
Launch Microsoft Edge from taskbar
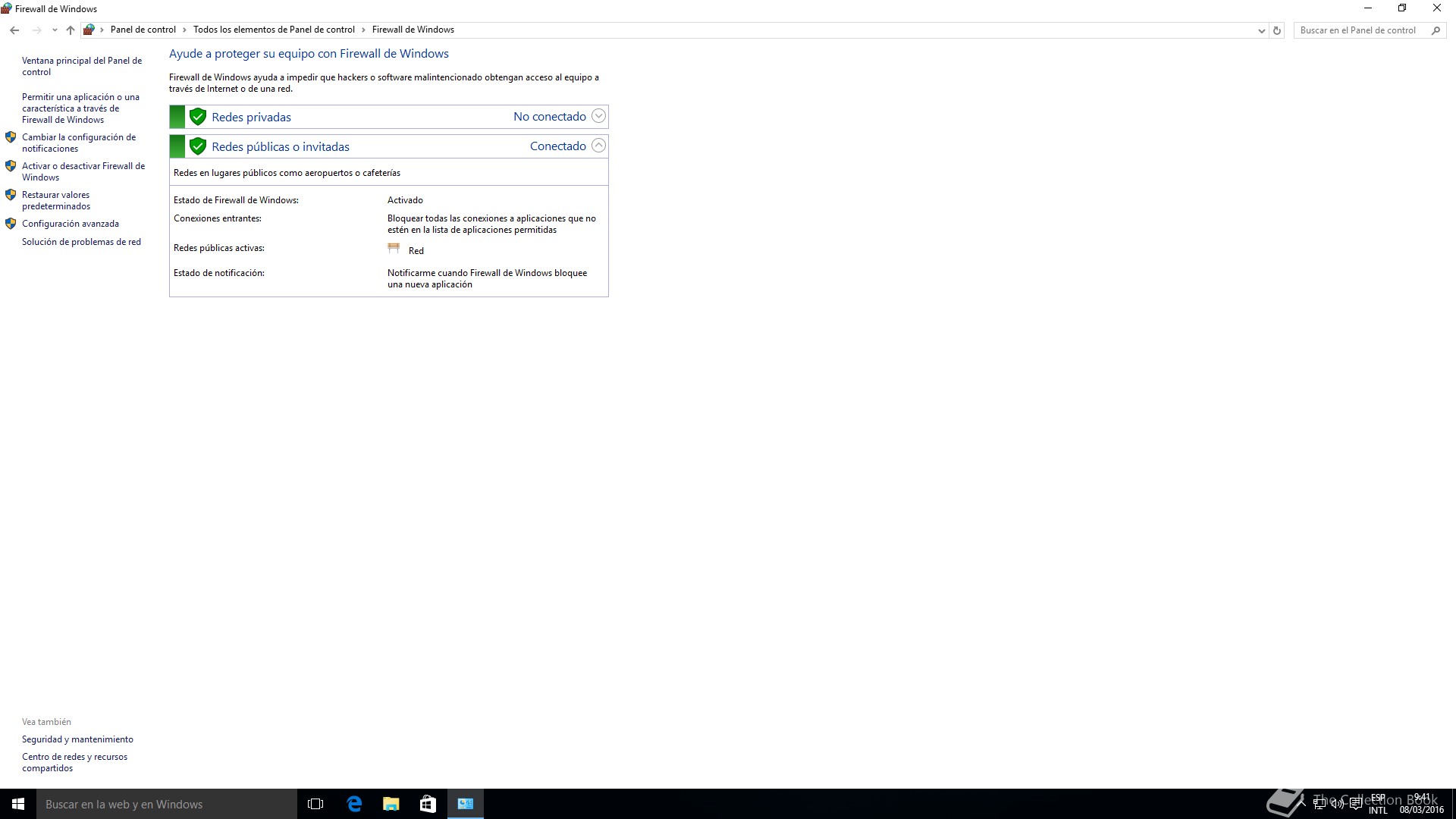(354, 804)
